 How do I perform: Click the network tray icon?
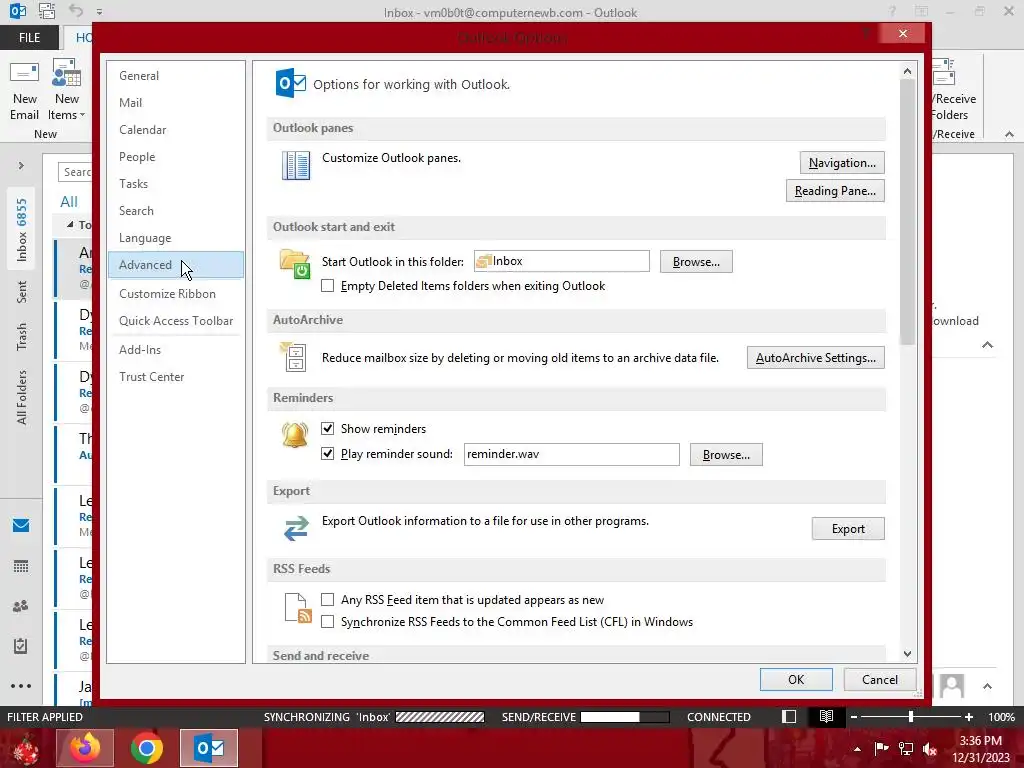click(x=906, y=749)
